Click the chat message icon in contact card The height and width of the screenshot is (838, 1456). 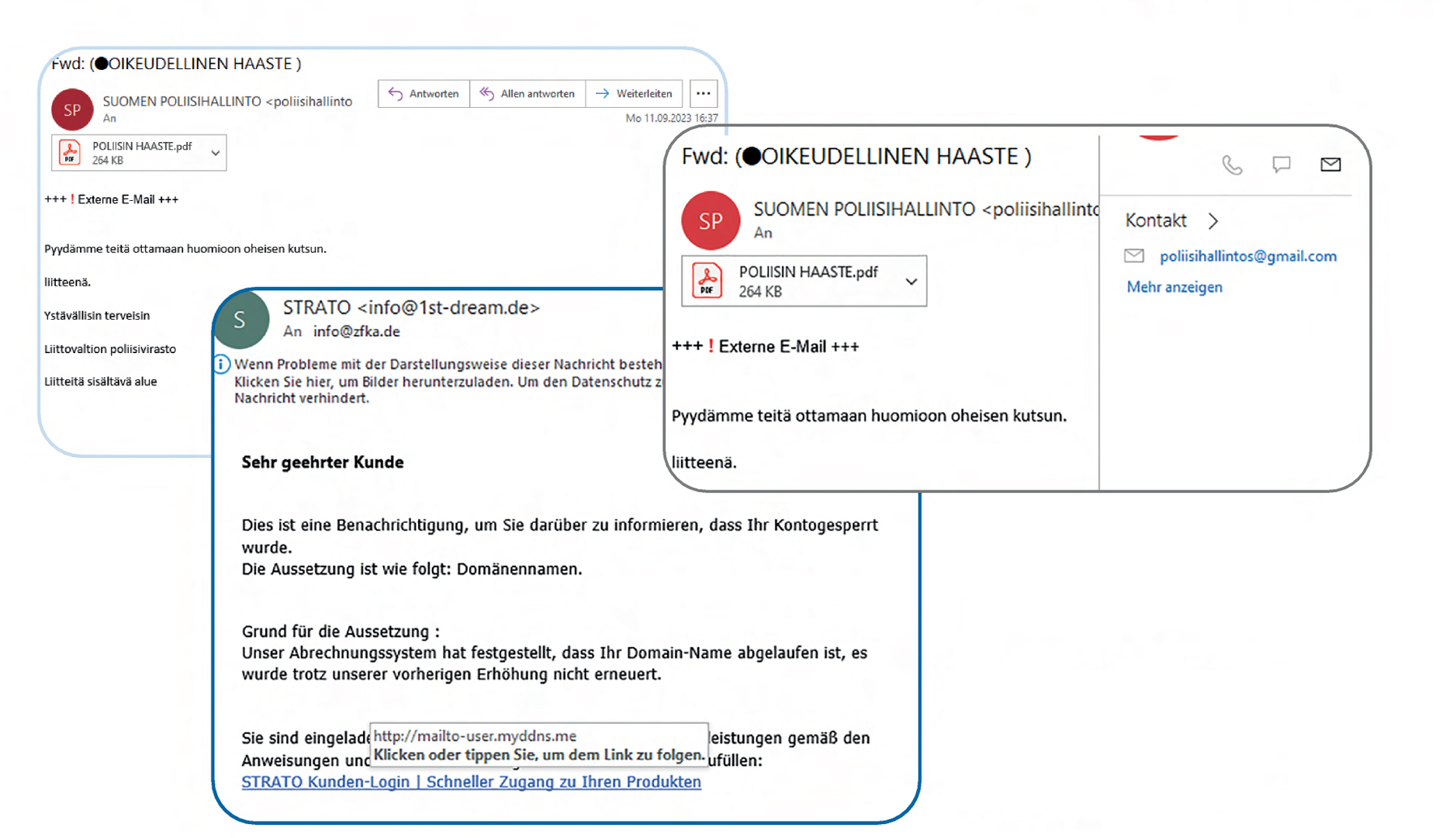pyautogui.click(x=1281, y=164)
